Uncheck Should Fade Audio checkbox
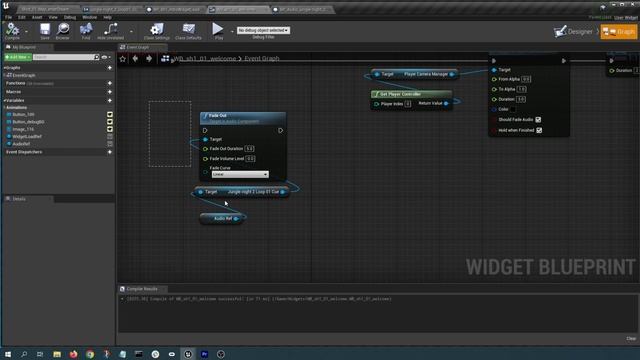640x360 pixels. pos(538,120)
